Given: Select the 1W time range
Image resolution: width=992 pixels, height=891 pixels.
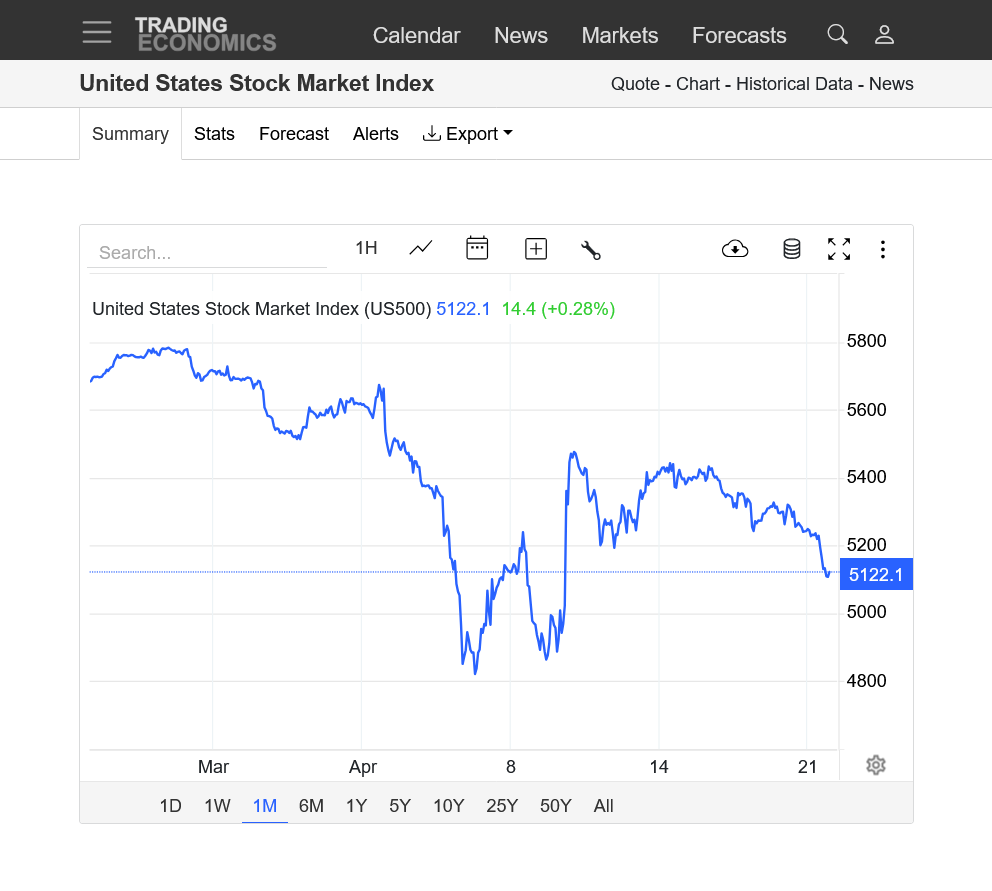Looking at the screenshot, I should coord(218,806).
